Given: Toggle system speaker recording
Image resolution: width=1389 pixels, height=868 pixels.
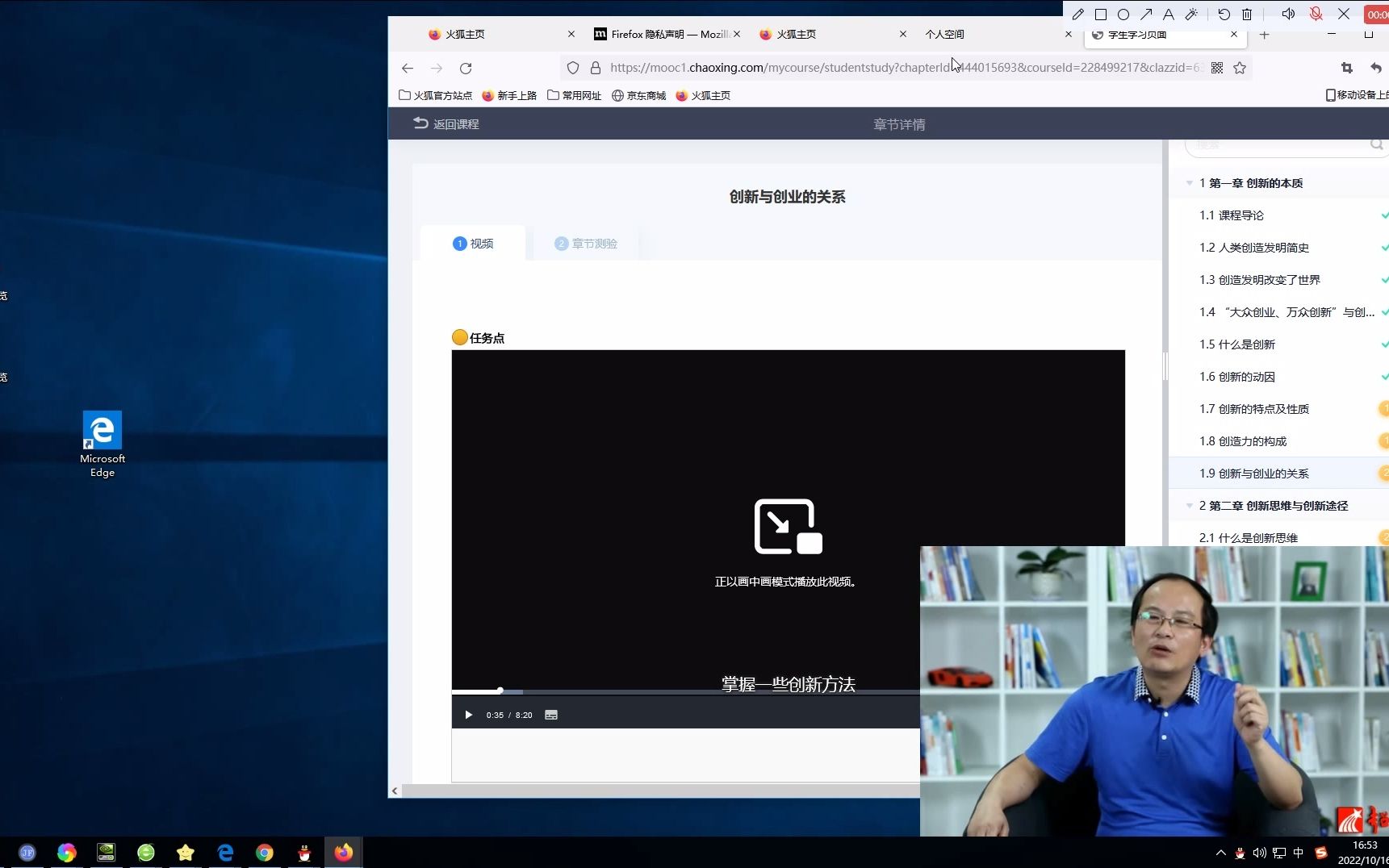Looking at the screenshot, I should (1288, 14).
